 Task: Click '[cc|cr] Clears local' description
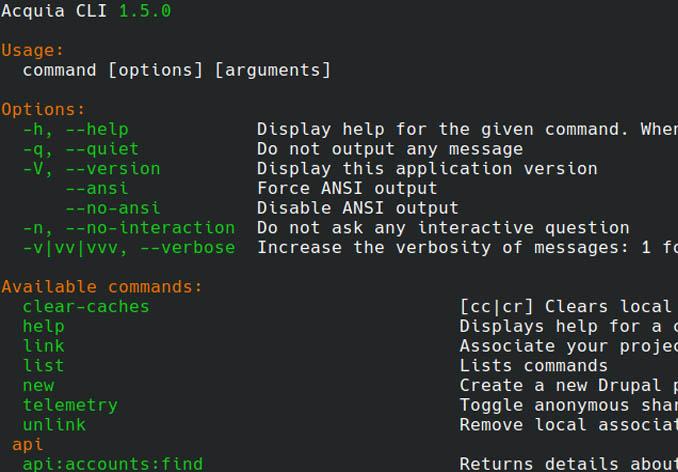tap(566, 307)
